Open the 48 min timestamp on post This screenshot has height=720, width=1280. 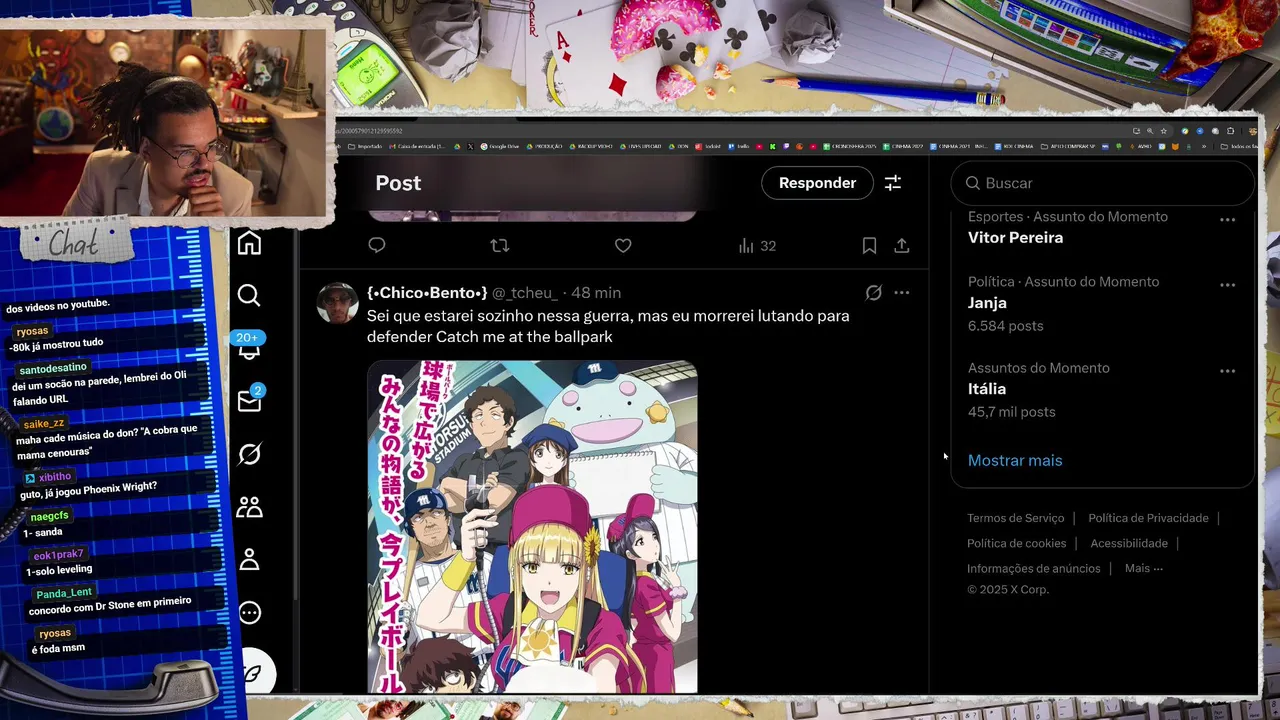(595, 293)
